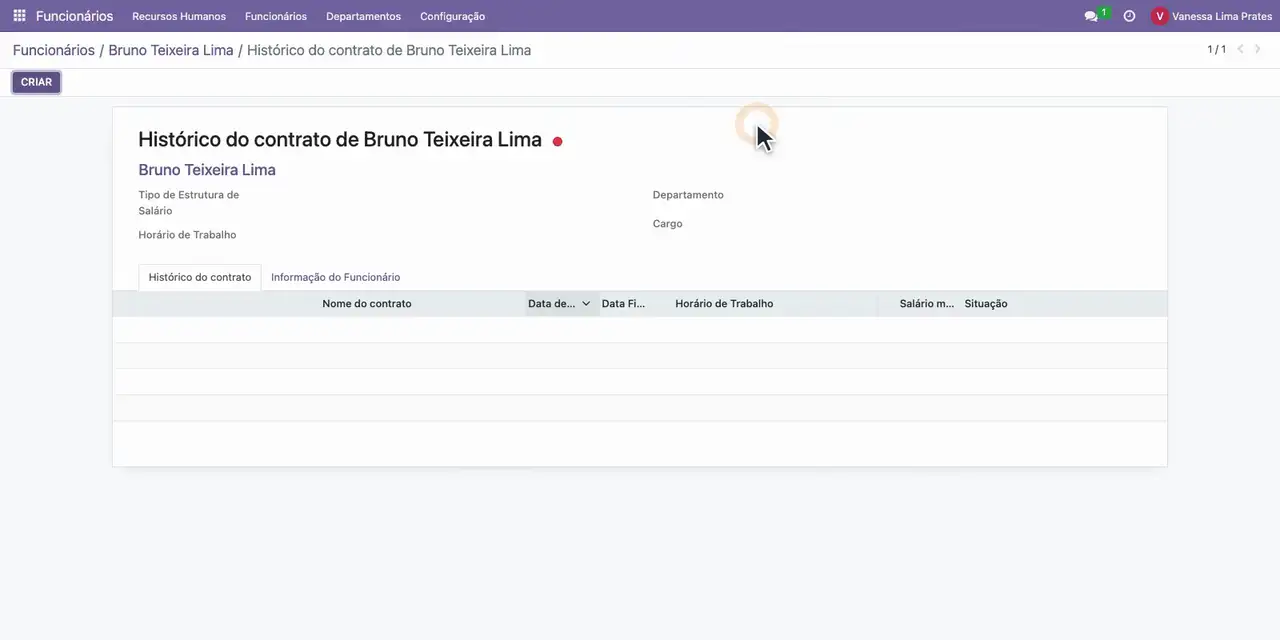
Task: Open the apps grid menu icon
Action: (x=19, y=16)
